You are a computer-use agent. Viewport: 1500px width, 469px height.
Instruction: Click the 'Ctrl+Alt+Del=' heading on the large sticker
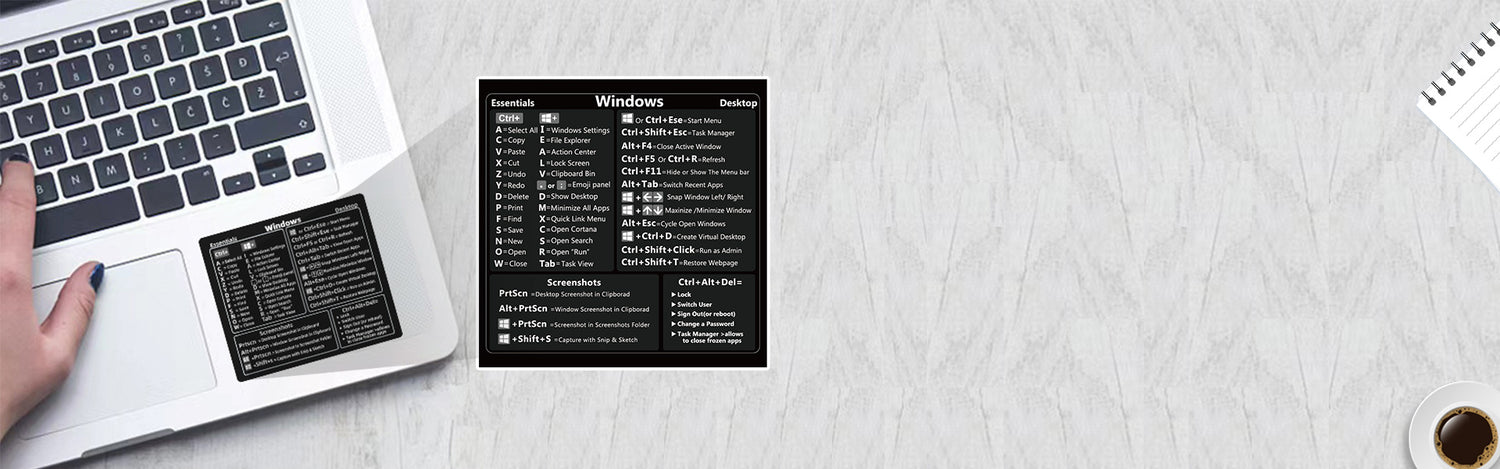710,282
